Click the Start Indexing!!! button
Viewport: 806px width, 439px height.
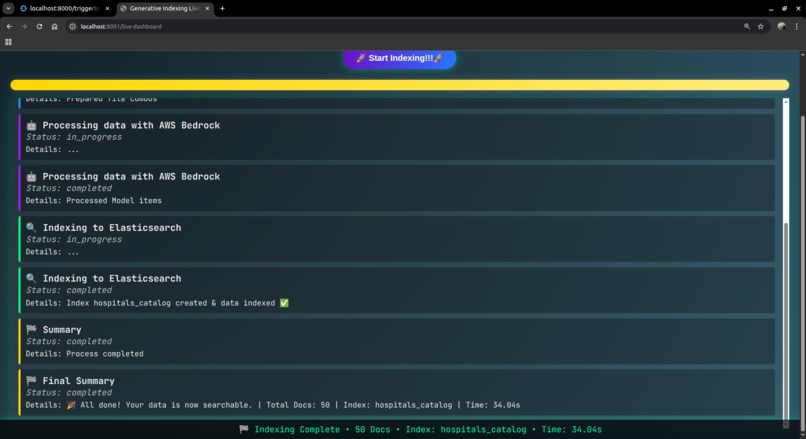399,58
